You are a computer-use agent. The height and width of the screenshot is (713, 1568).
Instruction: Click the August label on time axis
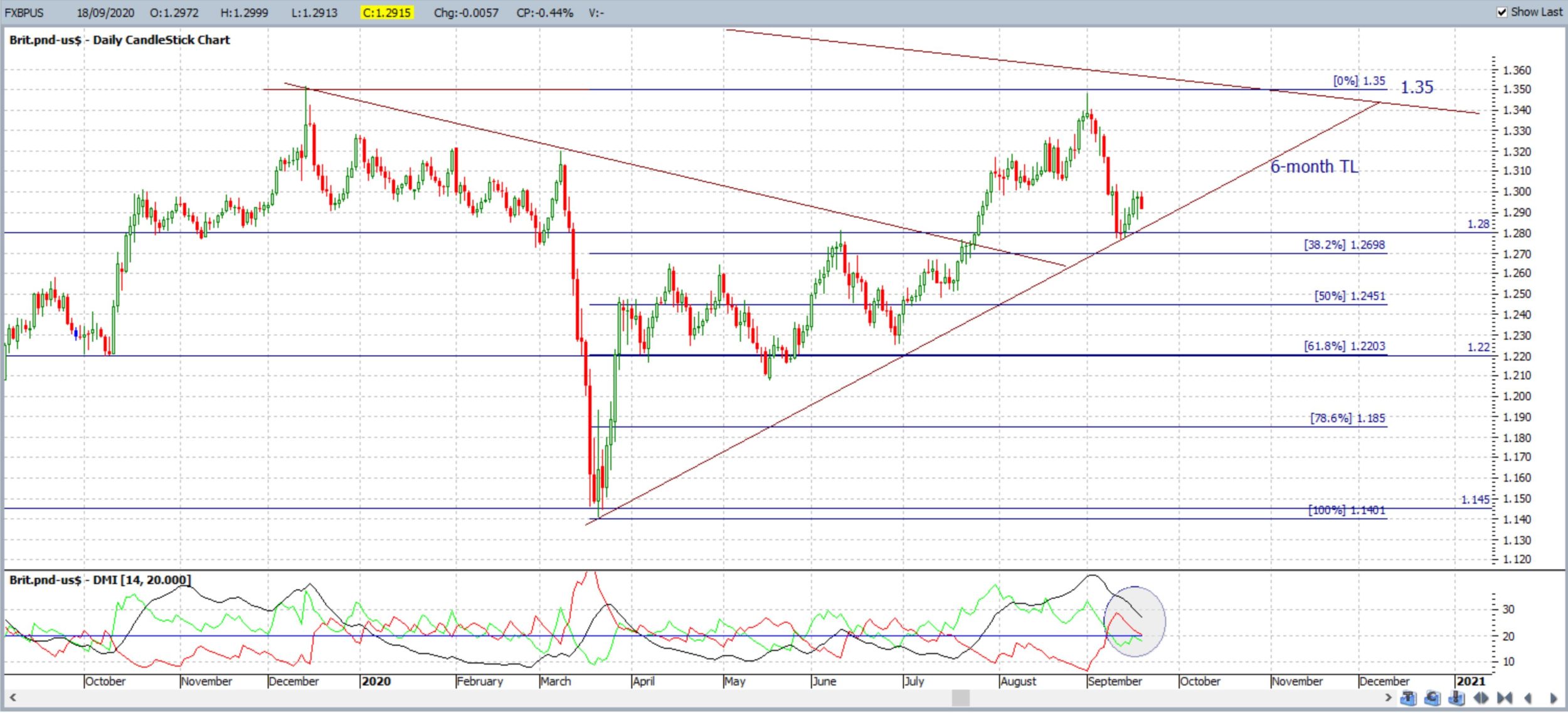point(1018,682)
